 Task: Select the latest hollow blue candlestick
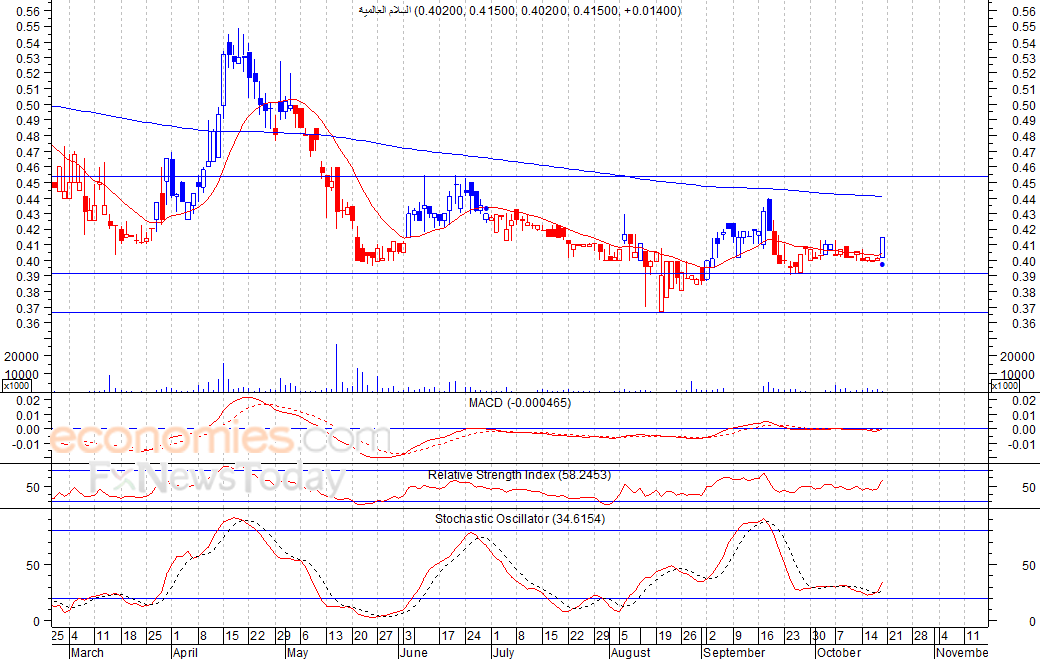883,247
